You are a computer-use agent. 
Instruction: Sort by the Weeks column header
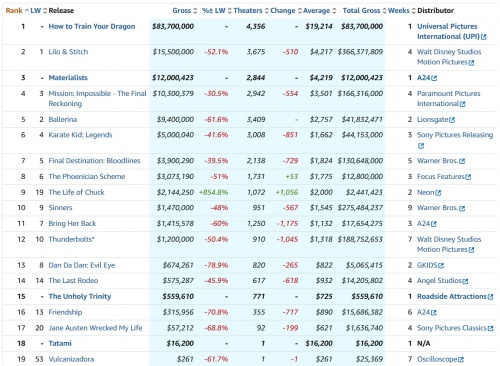click(399, 11)
